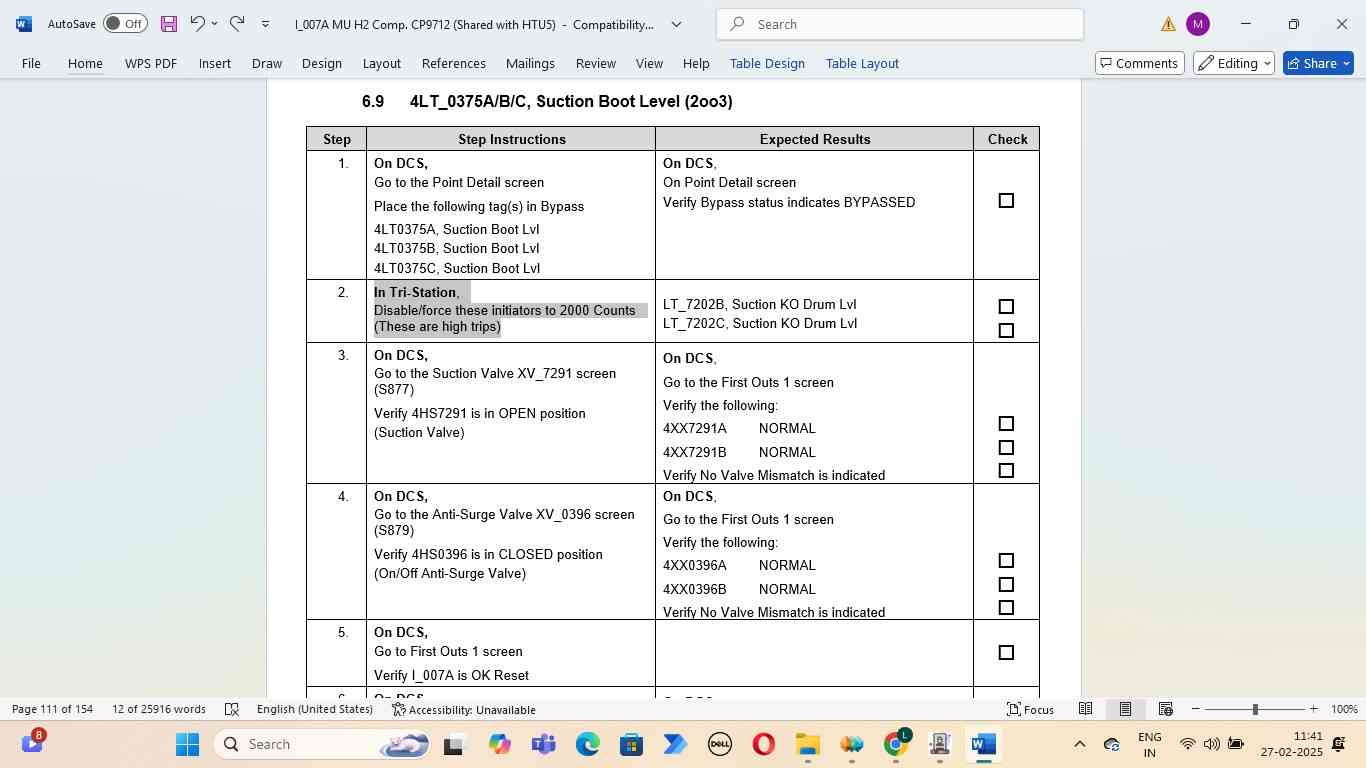The height and width of the screenshot is (768, 1366).
Task: Undo the last action
Action: (x=198, y=23)
